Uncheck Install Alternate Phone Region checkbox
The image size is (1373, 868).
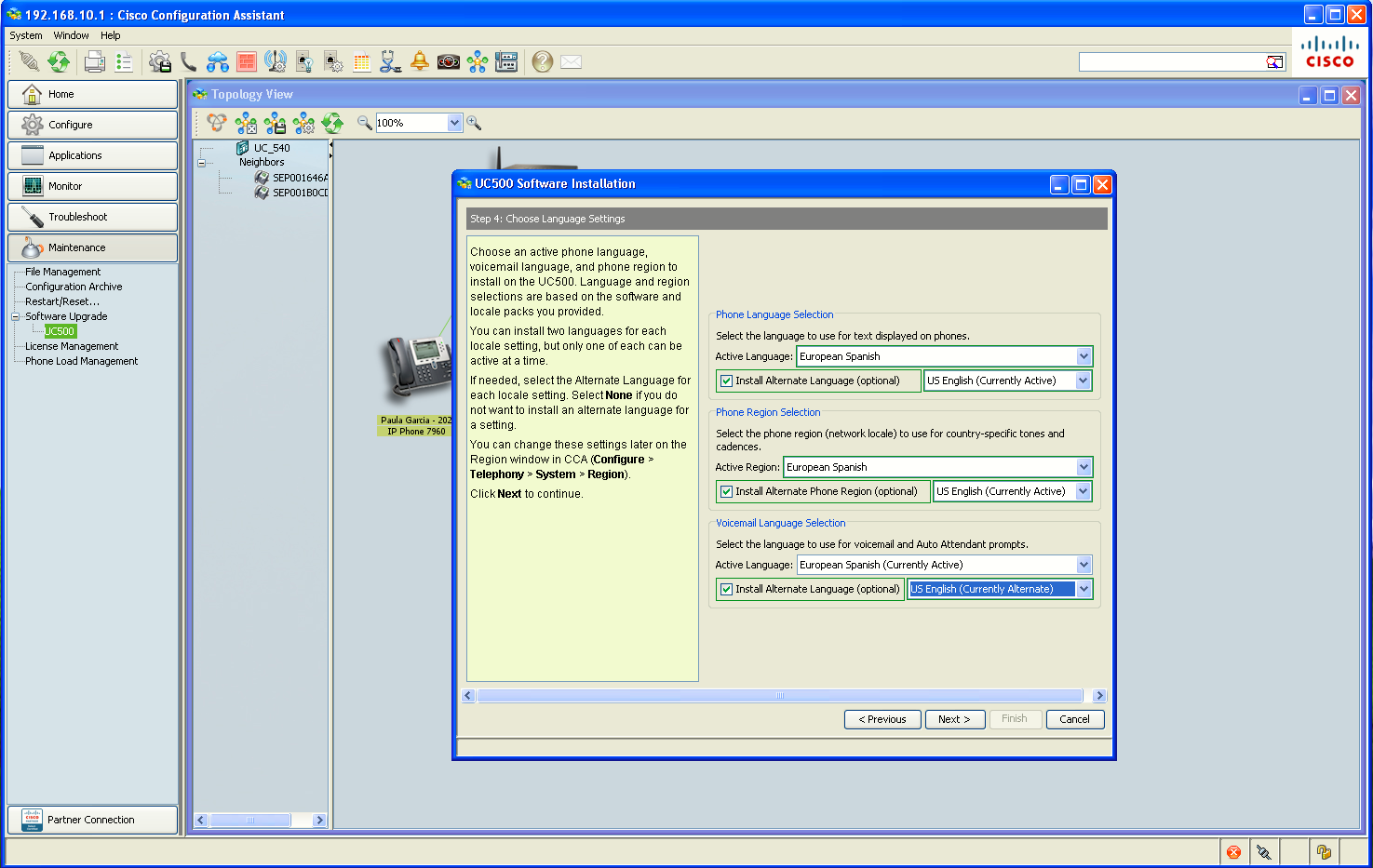[x=726, y=491]
